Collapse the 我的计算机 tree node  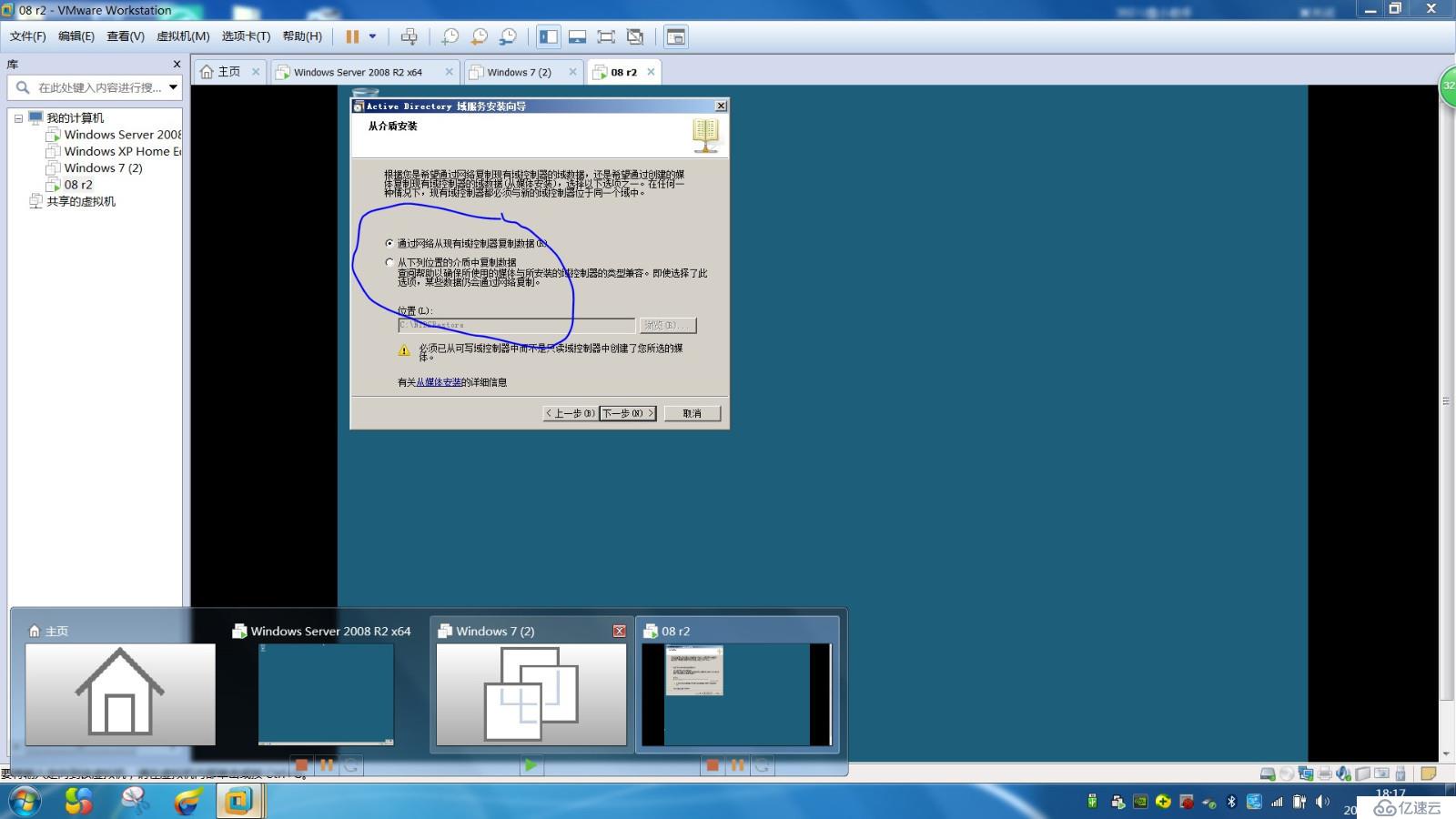pyautogui.click(x=18, y=118)
